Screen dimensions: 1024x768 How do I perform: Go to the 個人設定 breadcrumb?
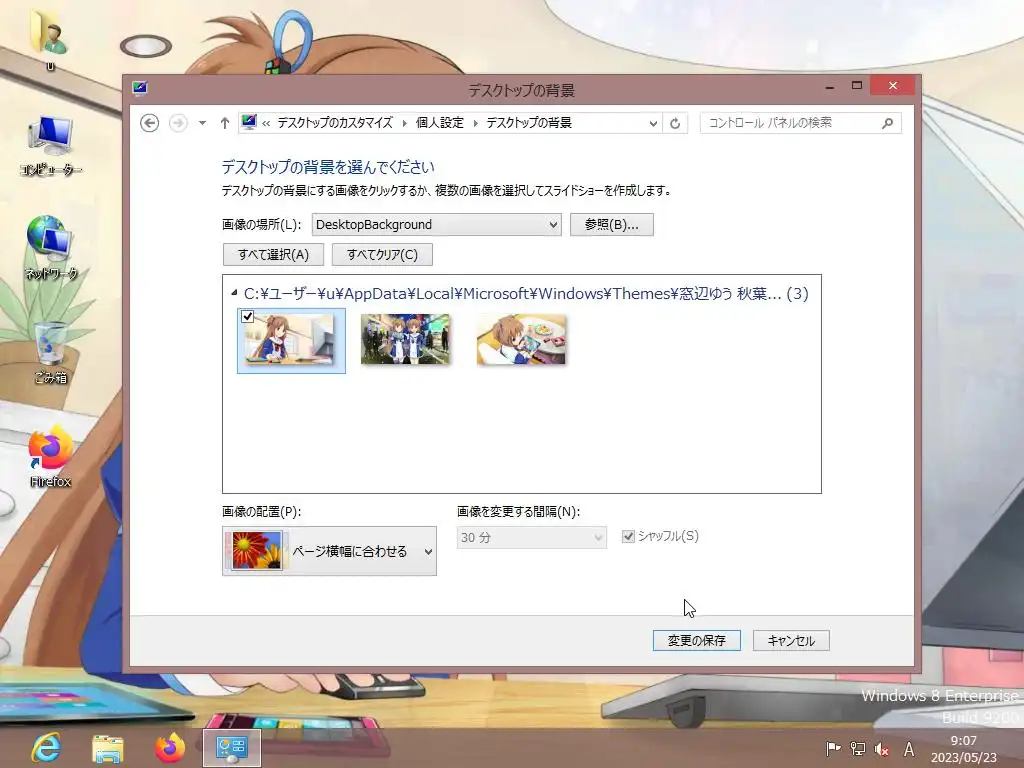(x=440, y=123)
